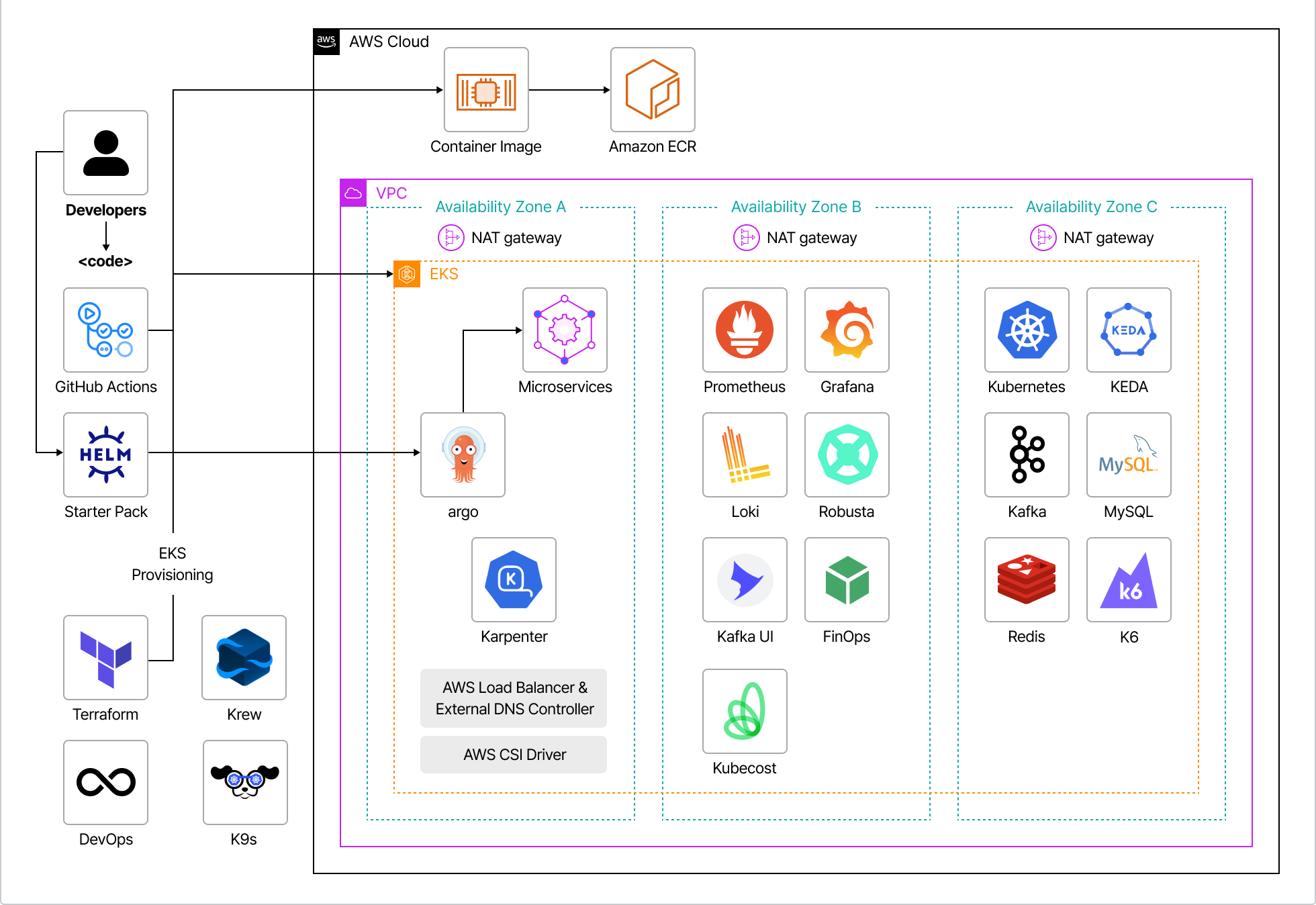
Task: Open the Argo workflow icon
Action: coord(463,455)
